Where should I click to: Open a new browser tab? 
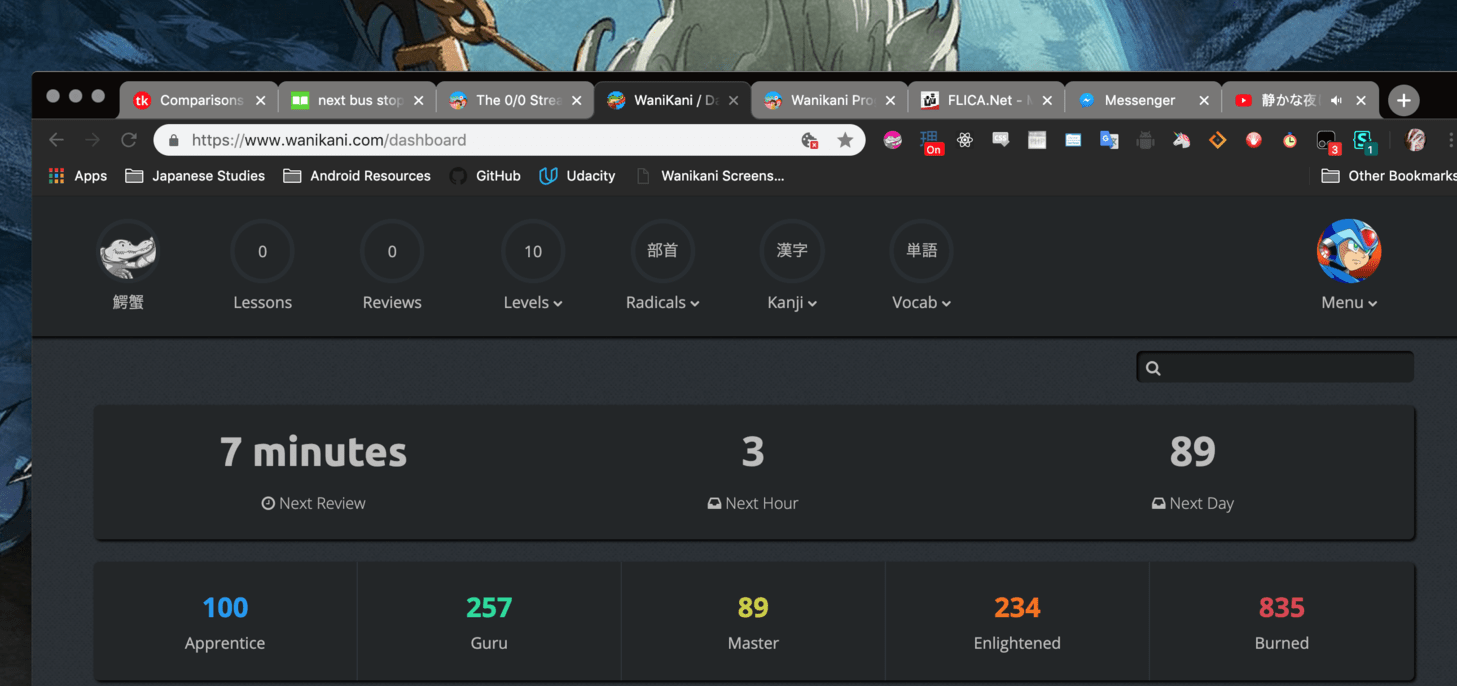(x=1404, y=100)
